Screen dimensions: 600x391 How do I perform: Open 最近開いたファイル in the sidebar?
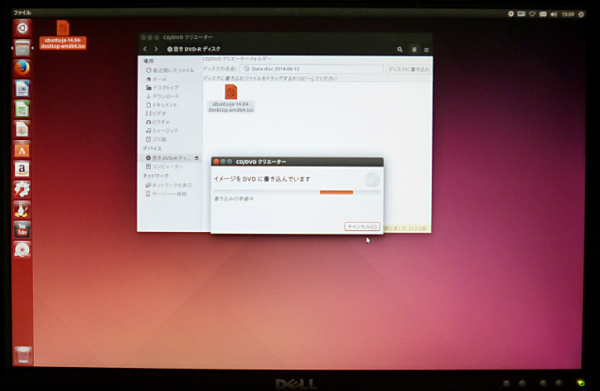pyautogui.click(x=170, y=70)
